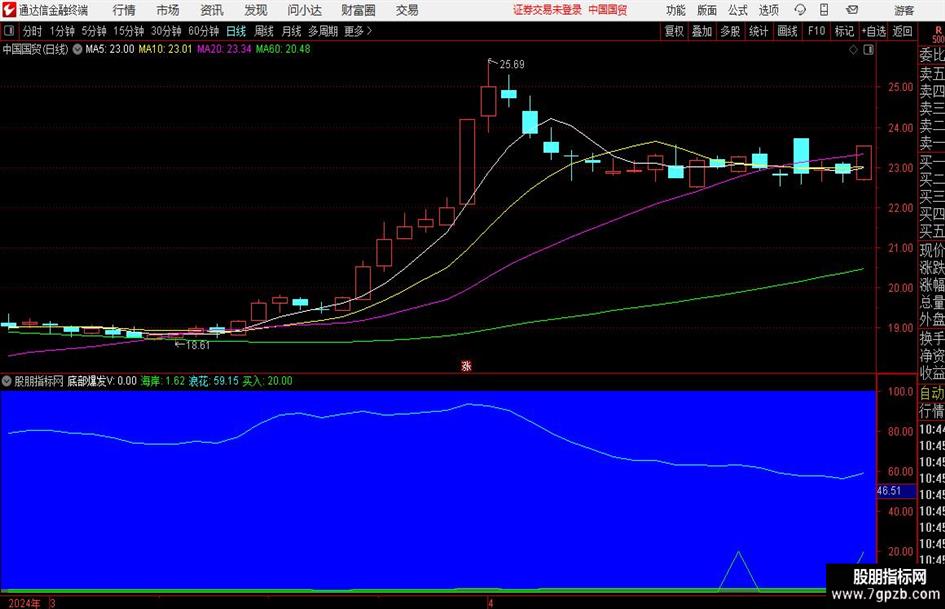Switch to 1分钟 period tab
945x609 pixels.
pyautogui.click(x=62, y=31)
